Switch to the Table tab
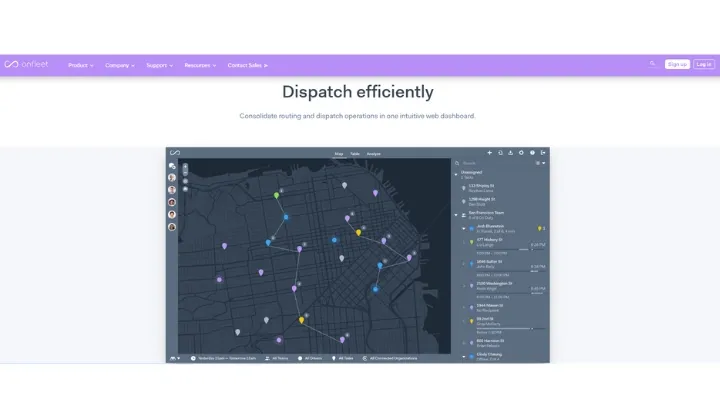 [354, 154]
